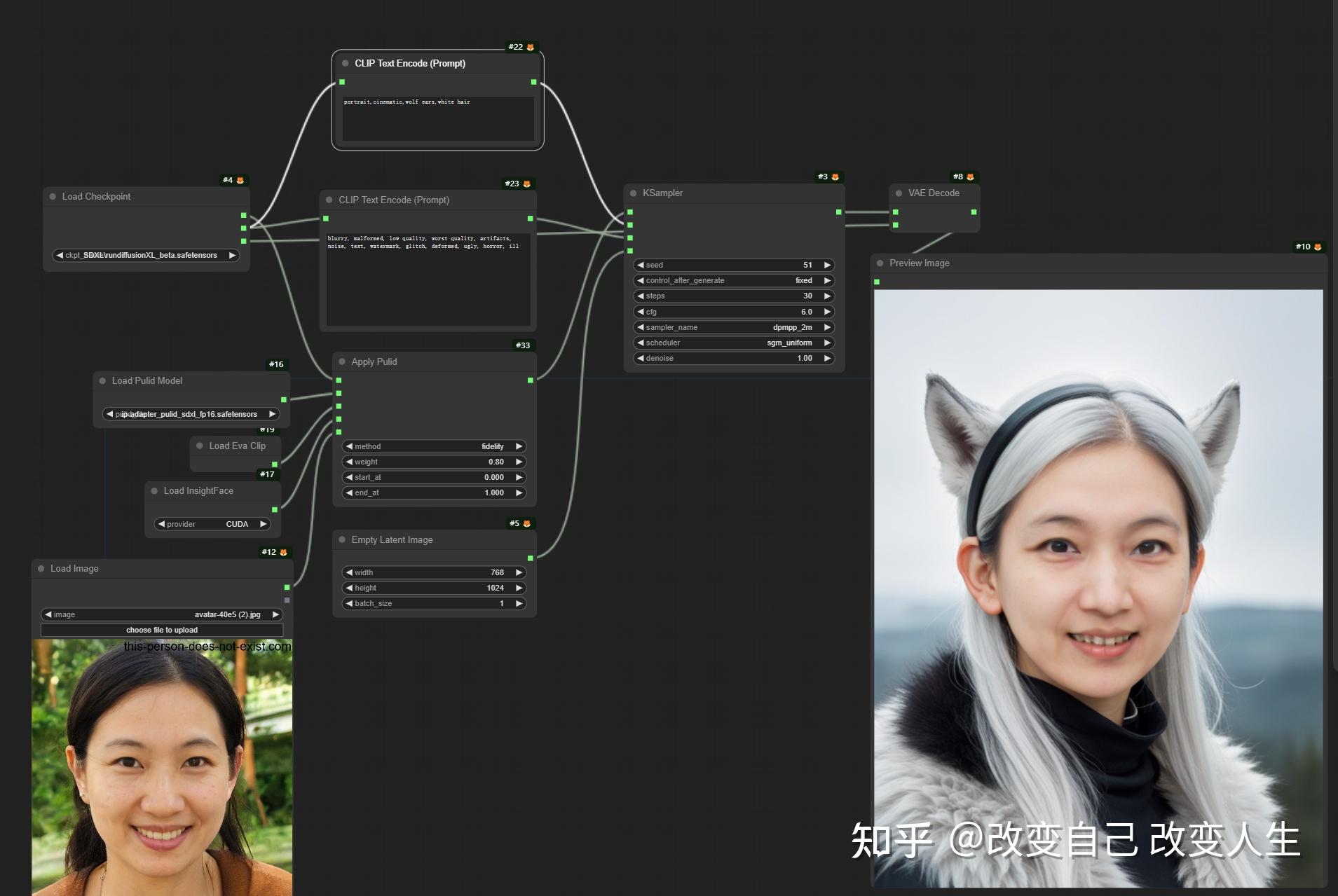Image resolution: width=1338 pixels, height=896 pixels.
Task: Click the weight slider in Apply Pulid
Action: [435, 462]
